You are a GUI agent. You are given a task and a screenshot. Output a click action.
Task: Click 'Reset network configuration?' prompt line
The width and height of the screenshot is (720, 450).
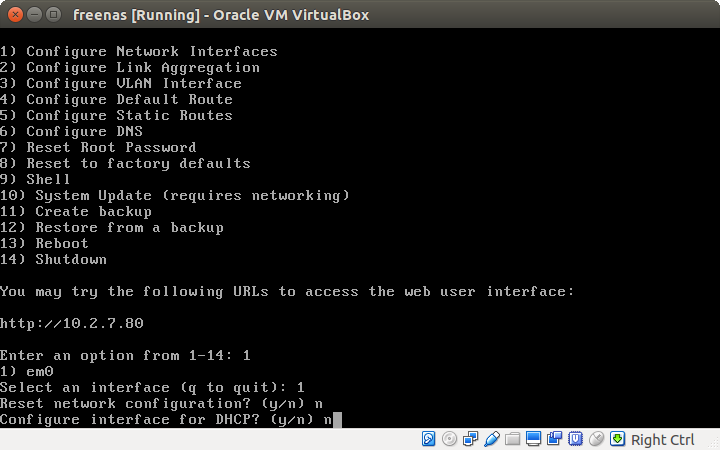(161, 404)
